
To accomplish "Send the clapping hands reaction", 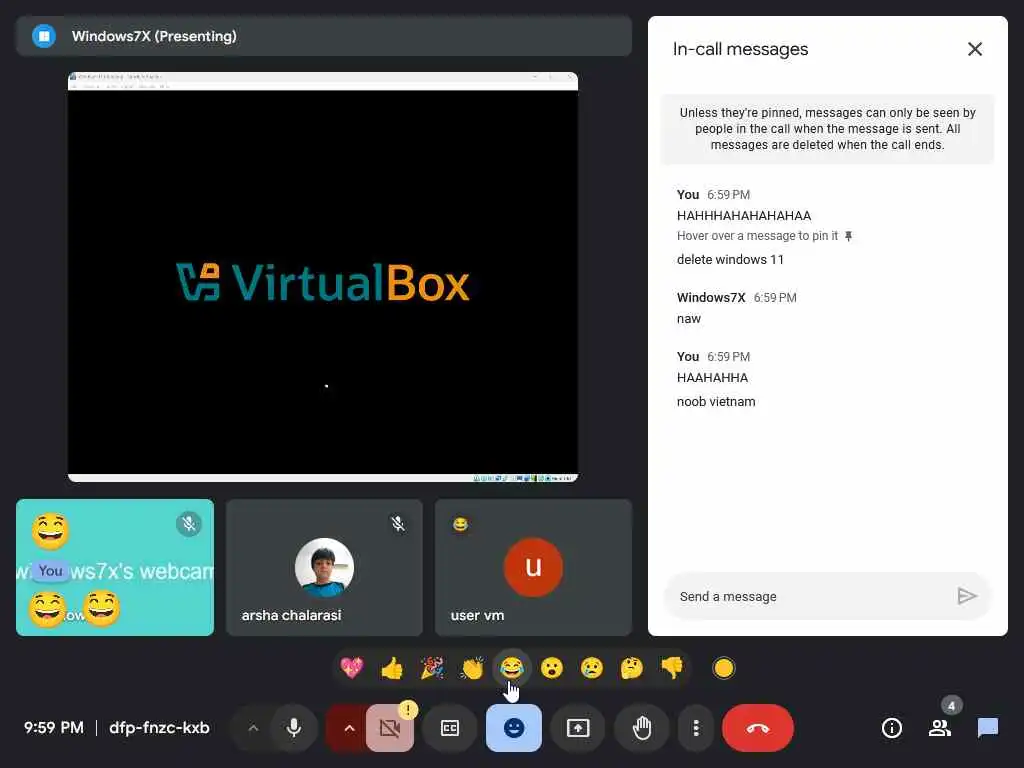I will [x=472, y=668].
